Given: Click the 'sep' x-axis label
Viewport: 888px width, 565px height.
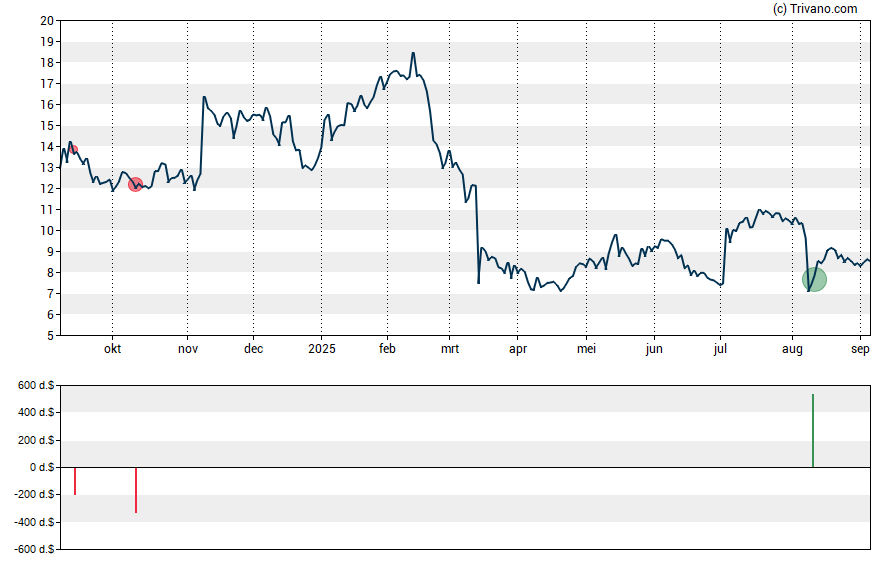Looking at the screenshot, I should pos(860,349).
